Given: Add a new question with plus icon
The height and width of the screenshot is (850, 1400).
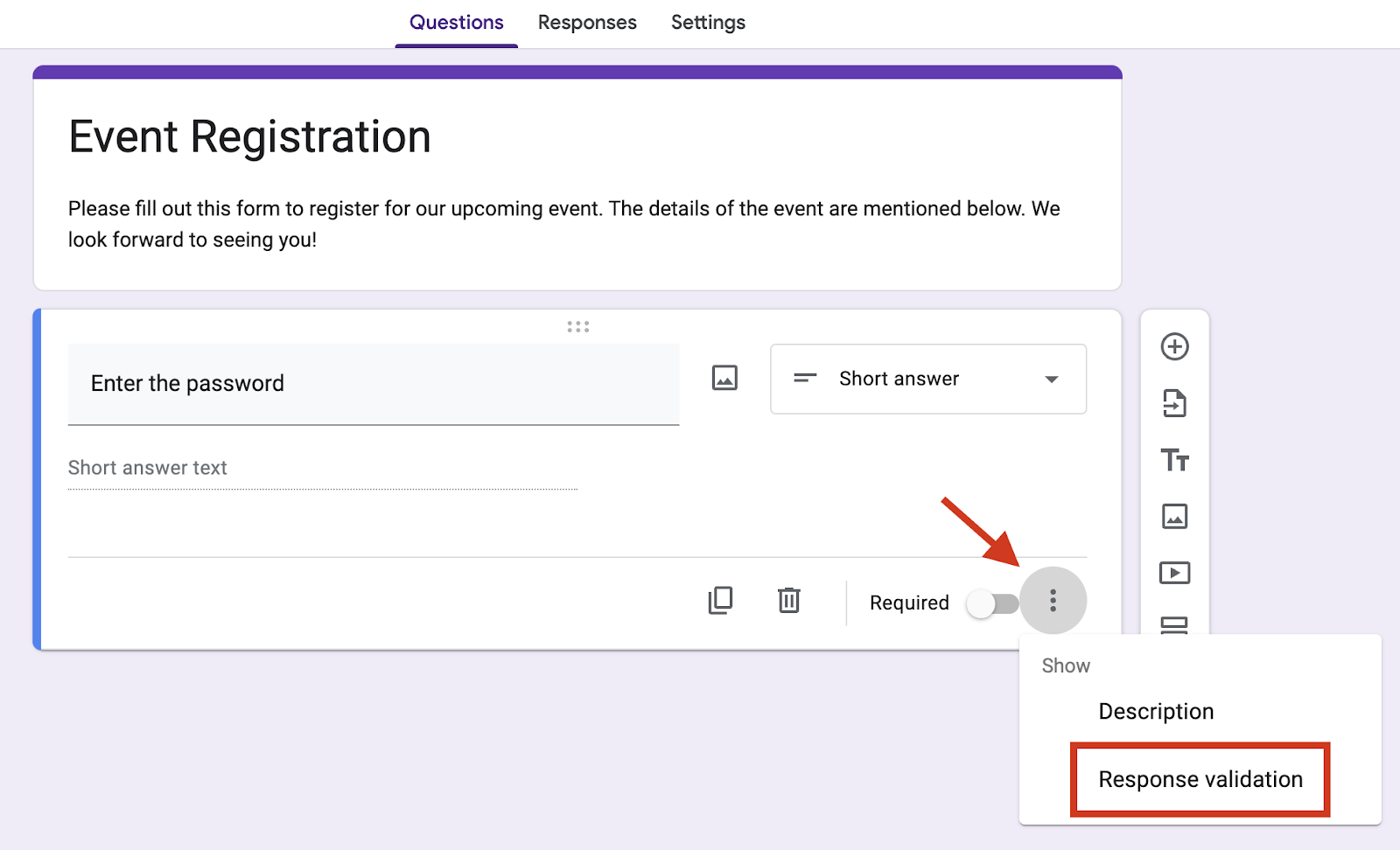Looking at the screenshot, I should click(1174, 346).
